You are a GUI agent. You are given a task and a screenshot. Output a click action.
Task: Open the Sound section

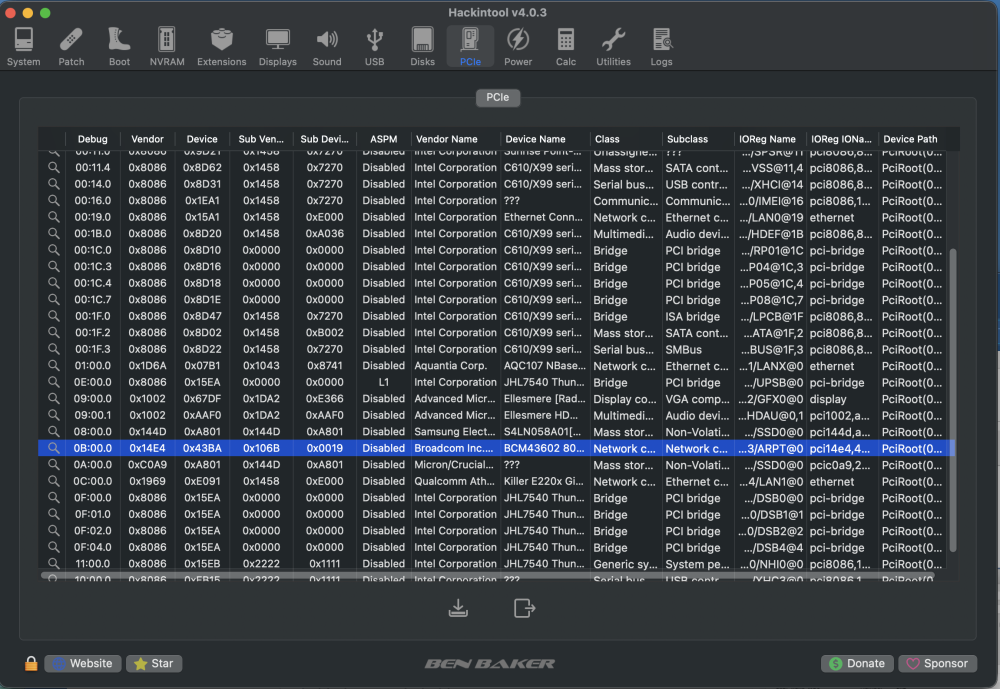(327, 47)
